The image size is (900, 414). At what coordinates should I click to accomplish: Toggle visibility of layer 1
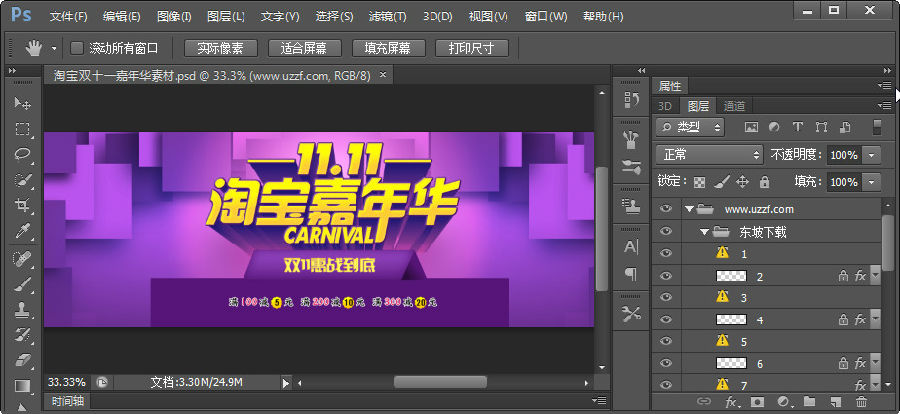click(666, 253)
